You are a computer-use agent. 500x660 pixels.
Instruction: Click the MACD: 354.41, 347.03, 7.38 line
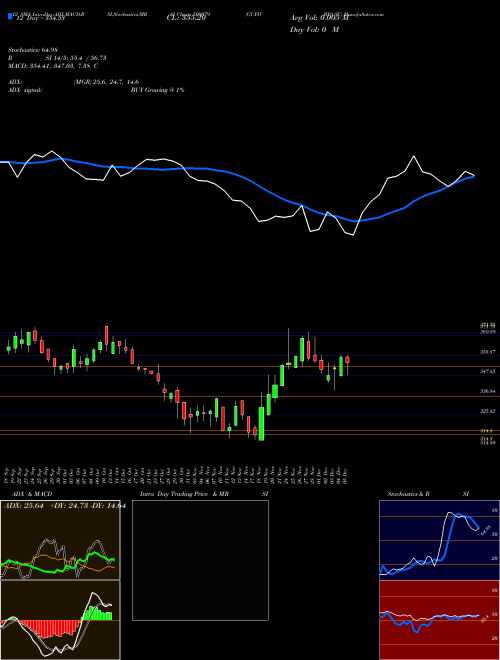click(53, 66)
